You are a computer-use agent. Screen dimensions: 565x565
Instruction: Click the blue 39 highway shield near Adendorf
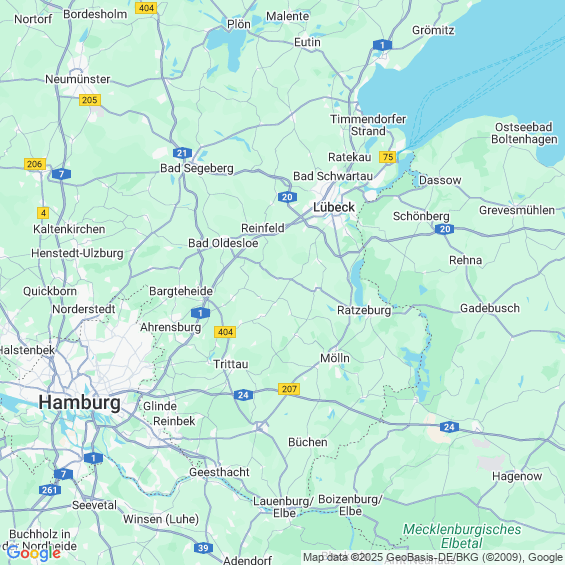pos(203,548)
